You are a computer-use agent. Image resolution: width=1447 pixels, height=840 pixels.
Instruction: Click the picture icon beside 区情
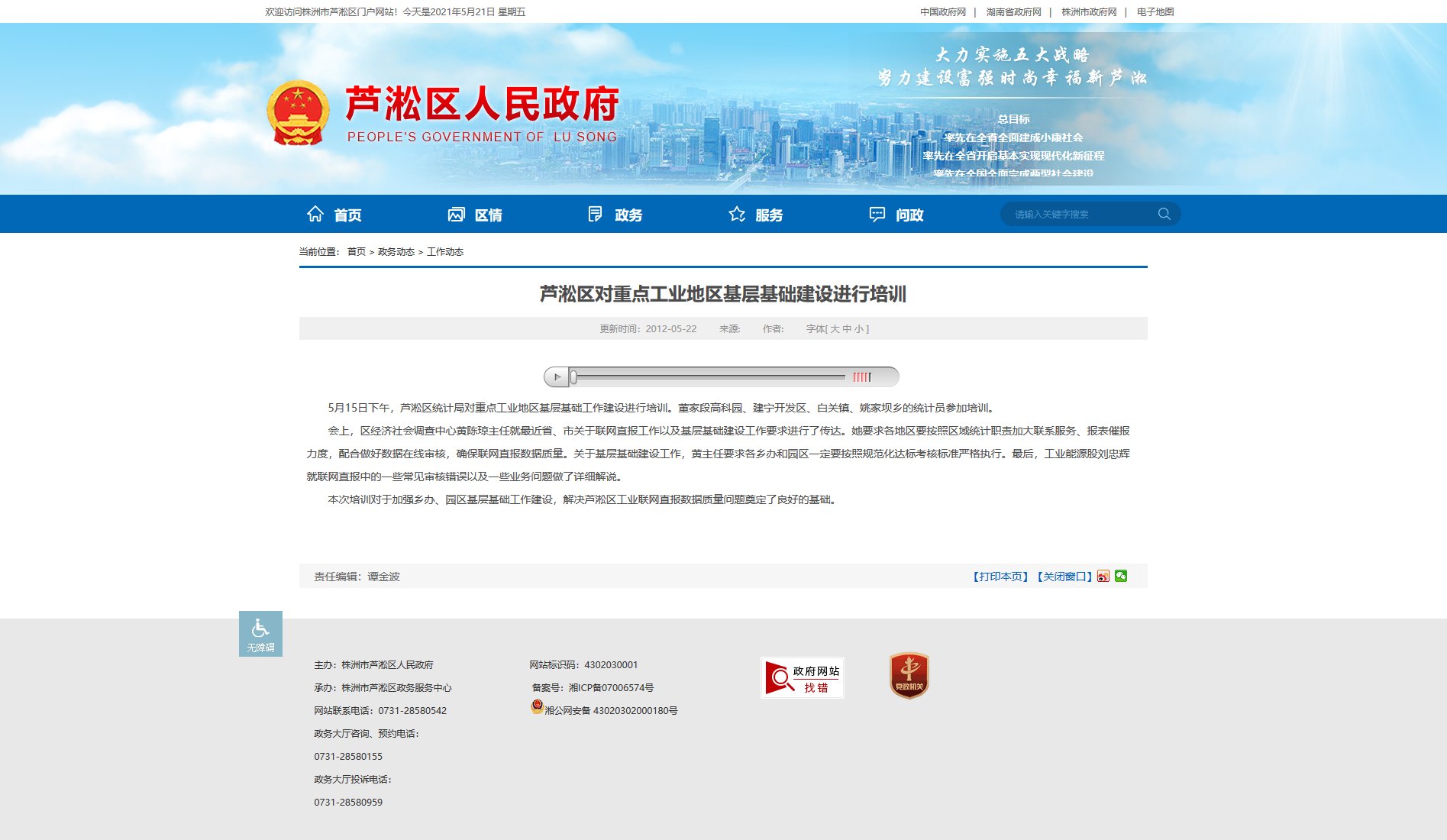[x=456, y=214]
